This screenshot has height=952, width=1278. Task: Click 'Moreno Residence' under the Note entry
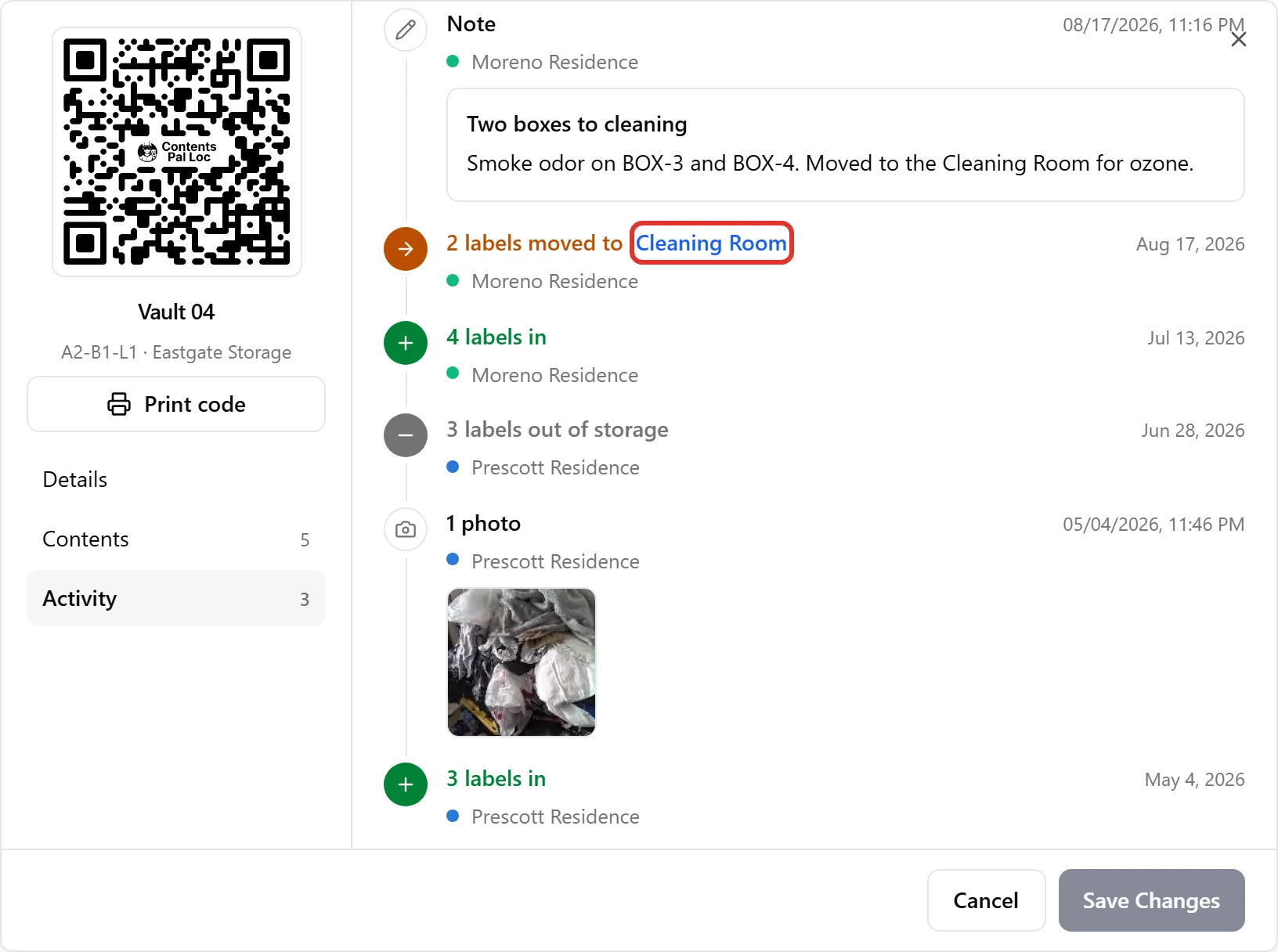tap(554, 62)
